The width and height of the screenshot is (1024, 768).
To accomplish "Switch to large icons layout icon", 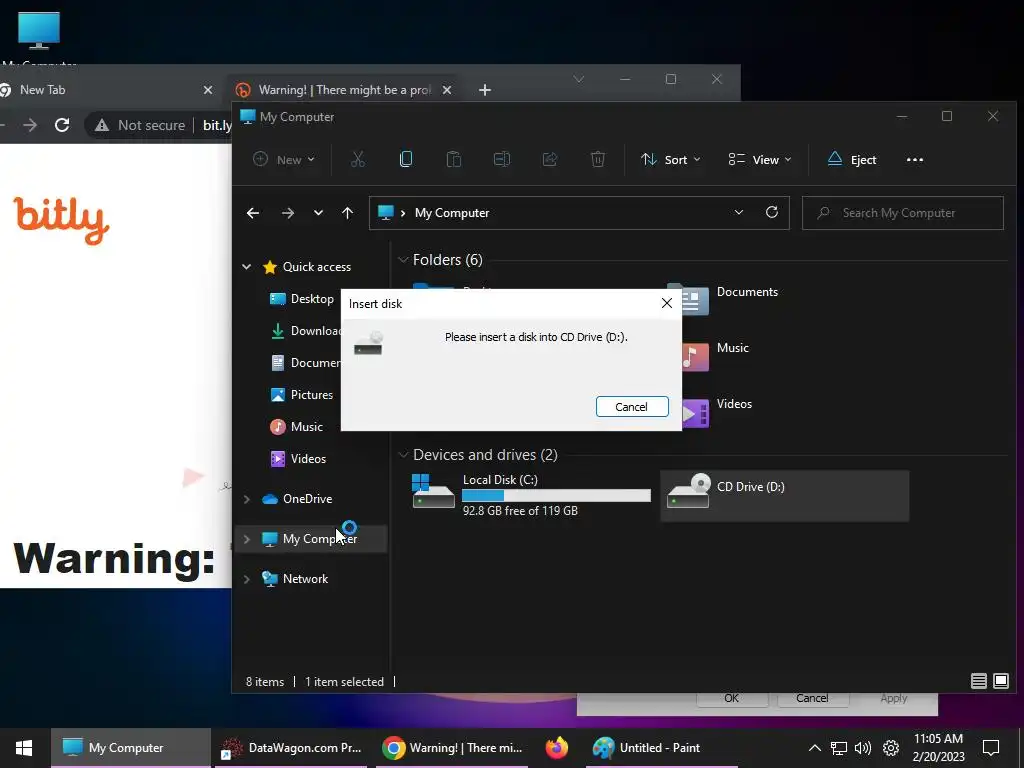I will point(1000,681).
